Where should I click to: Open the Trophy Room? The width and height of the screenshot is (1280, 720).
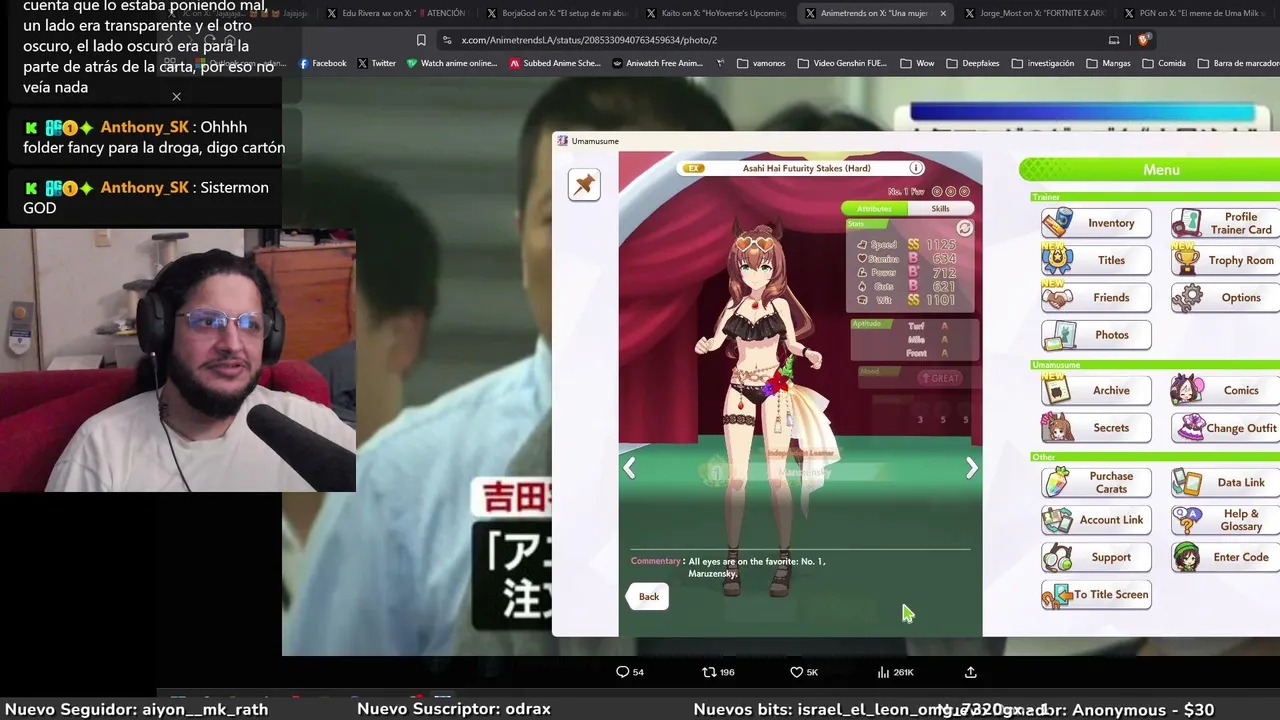[x=1226, y=260]
